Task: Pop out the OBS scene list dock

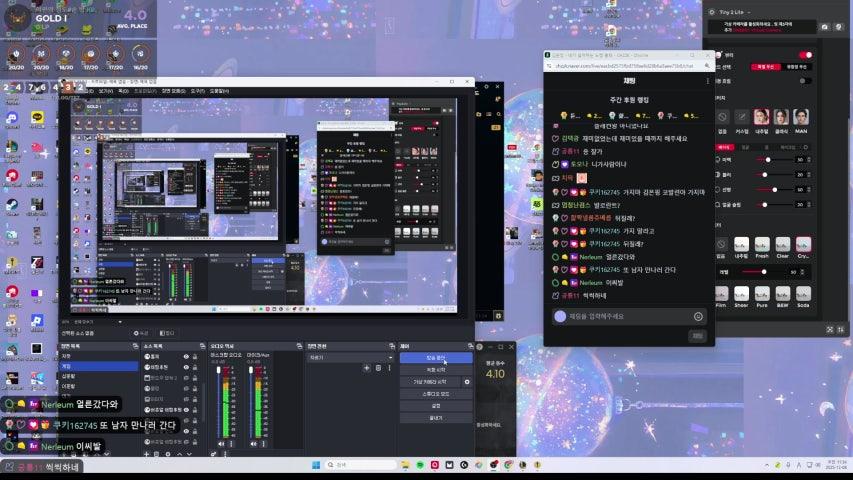Action: 135,346
